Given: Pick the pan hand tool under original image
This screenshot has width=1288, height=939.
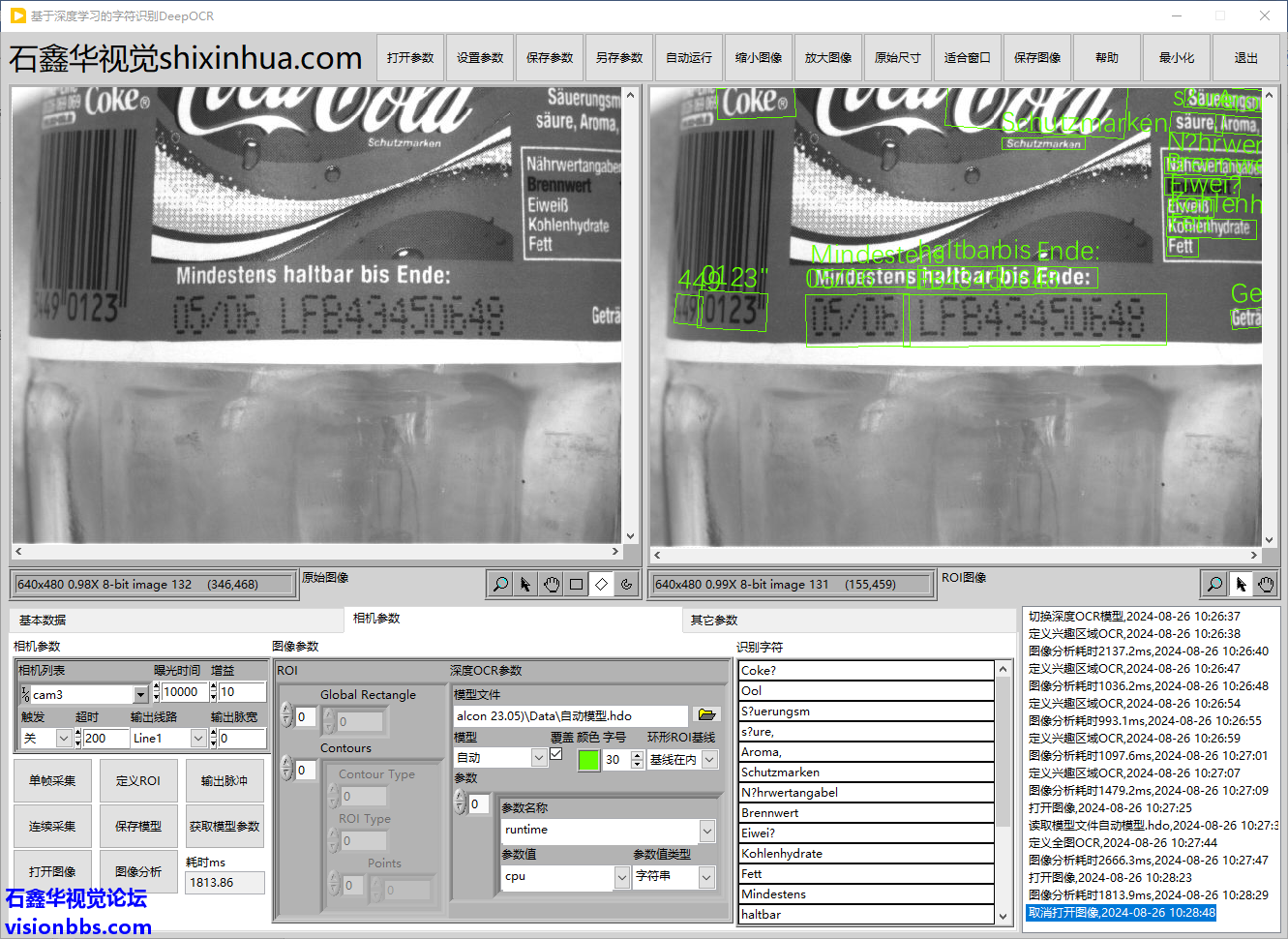Looking at the screenshot, I should (x=551, y=584).
